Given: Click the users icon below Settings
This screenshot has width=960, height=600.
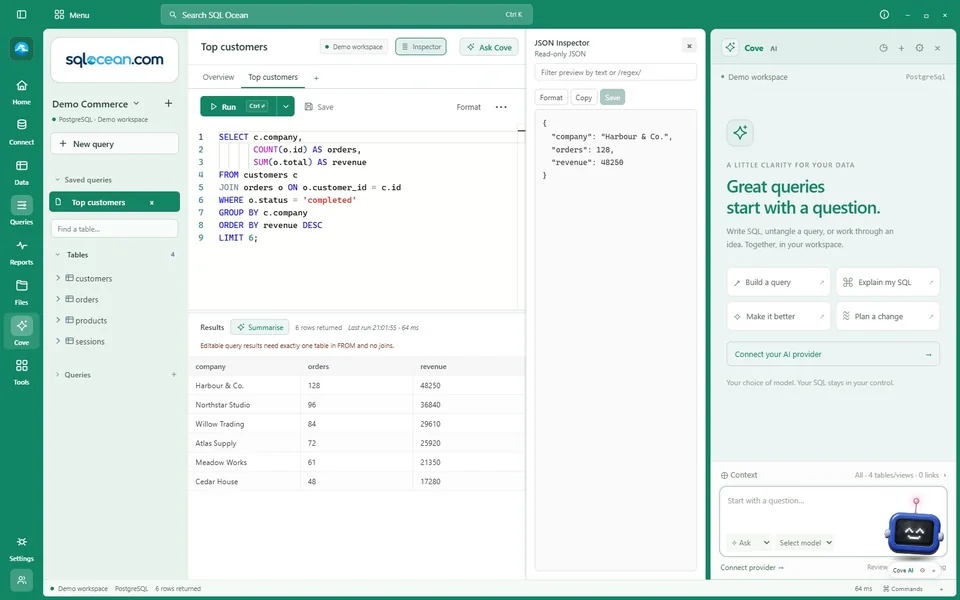Looking at the screenshot, I should click(21, 580).
